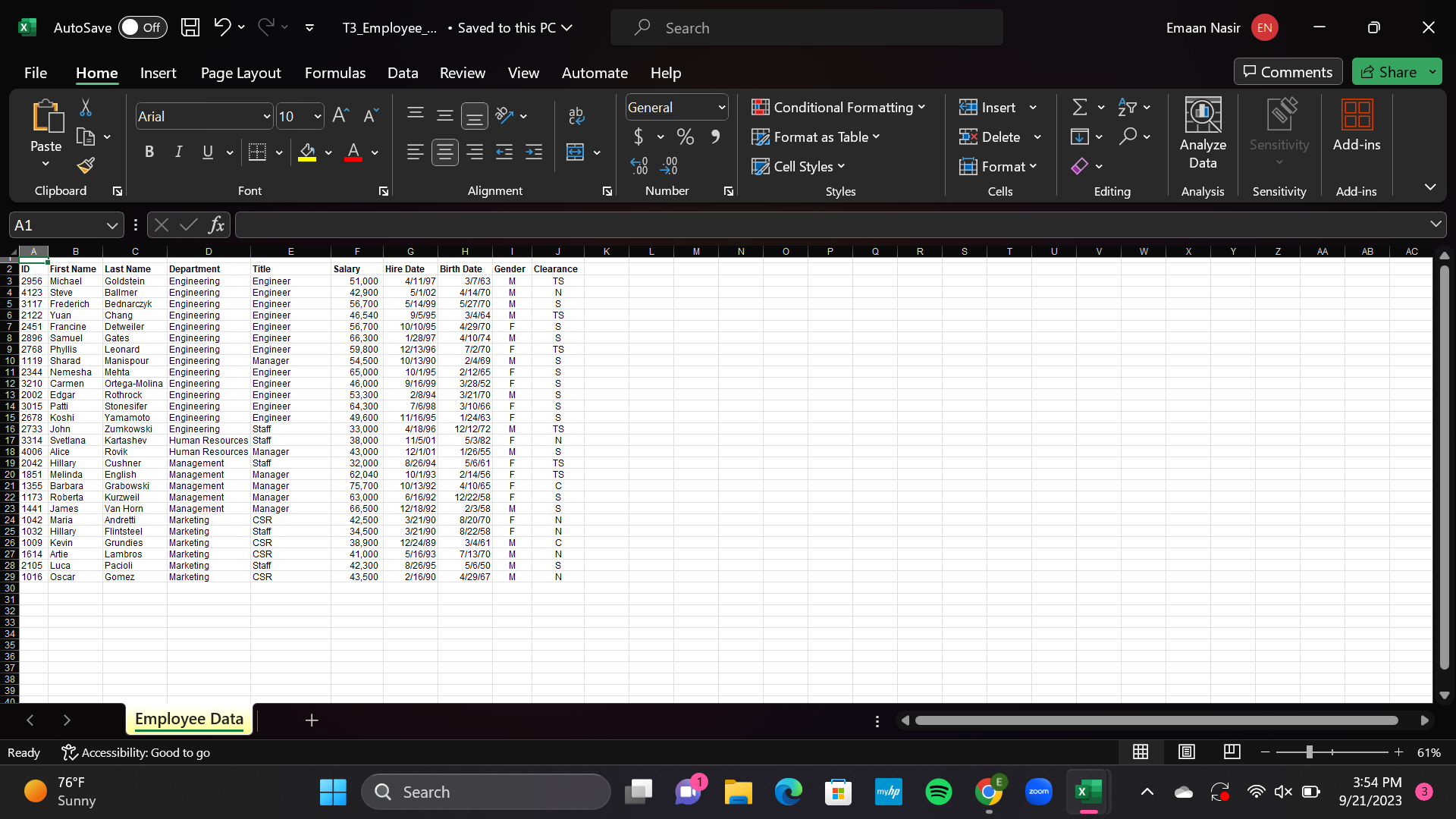This screenshot has height=819, width=1456.
Task: Apply the yellow fill color swatch
Action: coord(307,152)
